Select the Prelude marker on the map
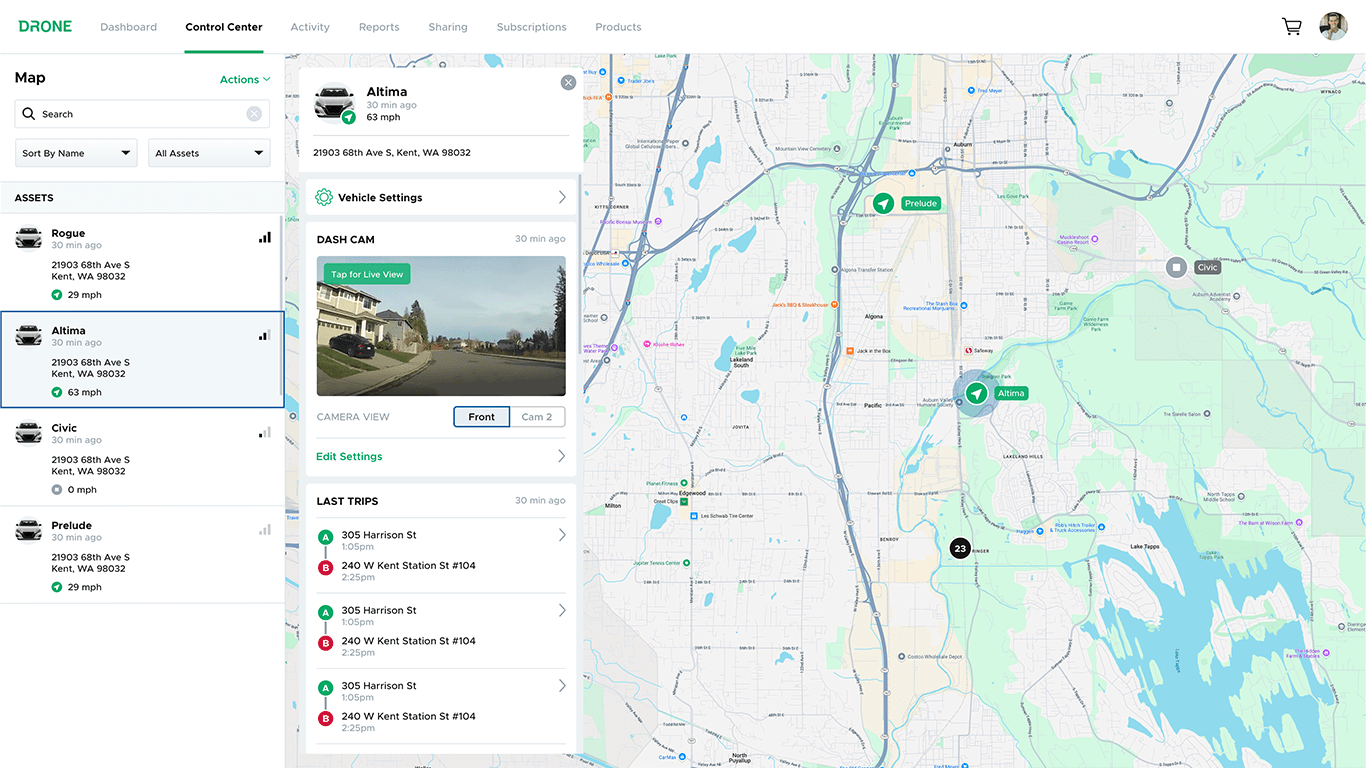Viewport: 1366px width, 768px height. (883, 203)
